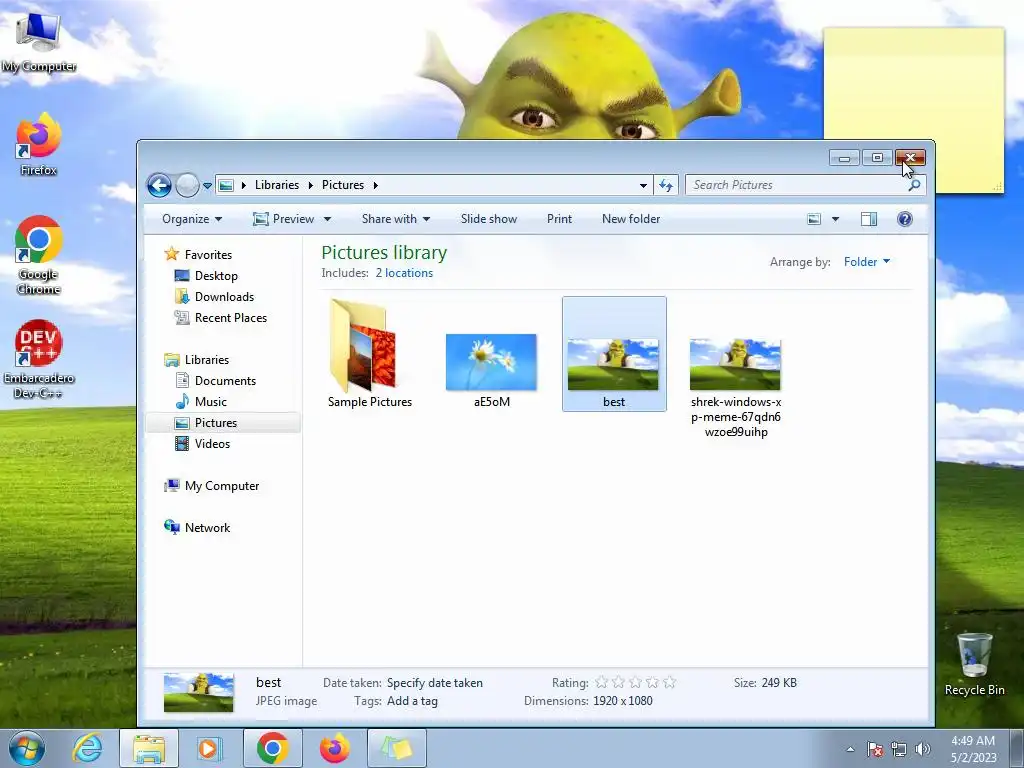Click the details pane preview thumbnail

[199, 693]
